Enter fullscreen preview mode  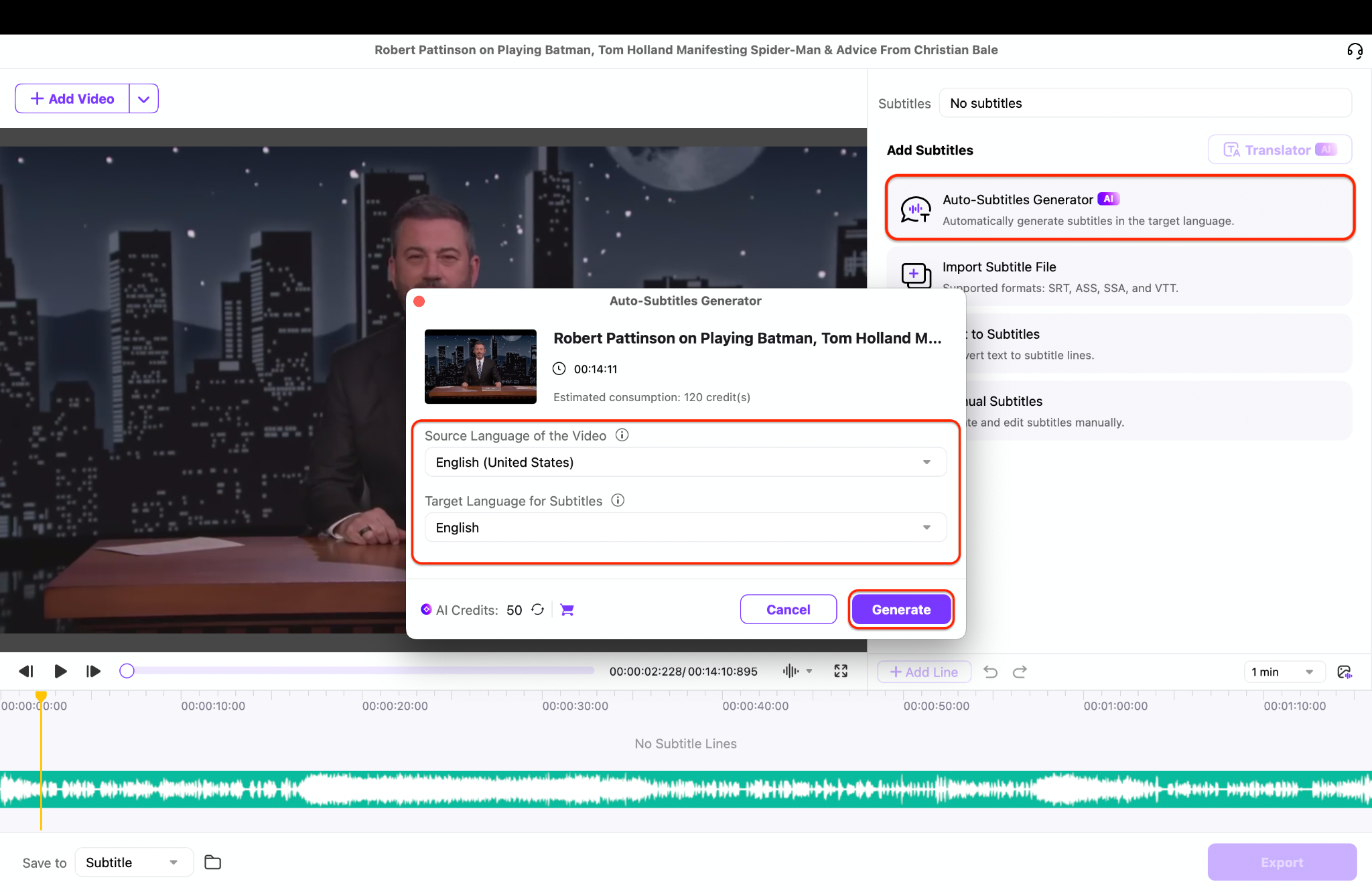841,671
